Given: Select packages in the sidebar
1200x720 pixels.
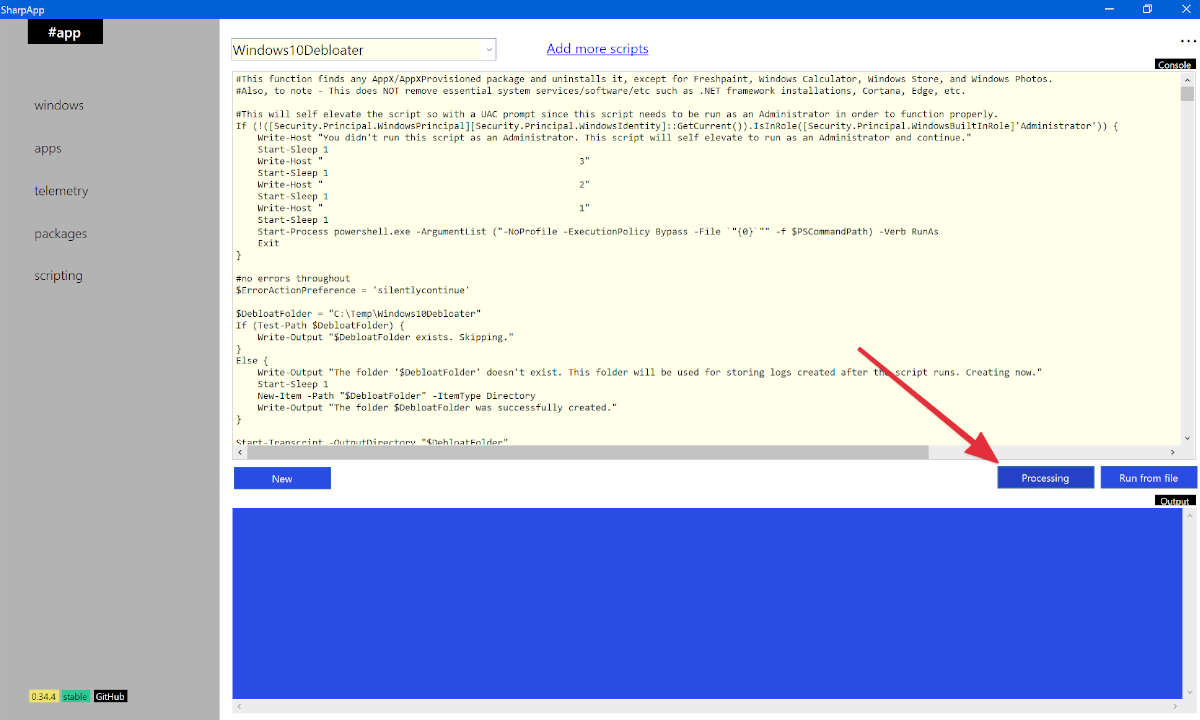Looking at the screenshot, I should click(x=60, y=233).
